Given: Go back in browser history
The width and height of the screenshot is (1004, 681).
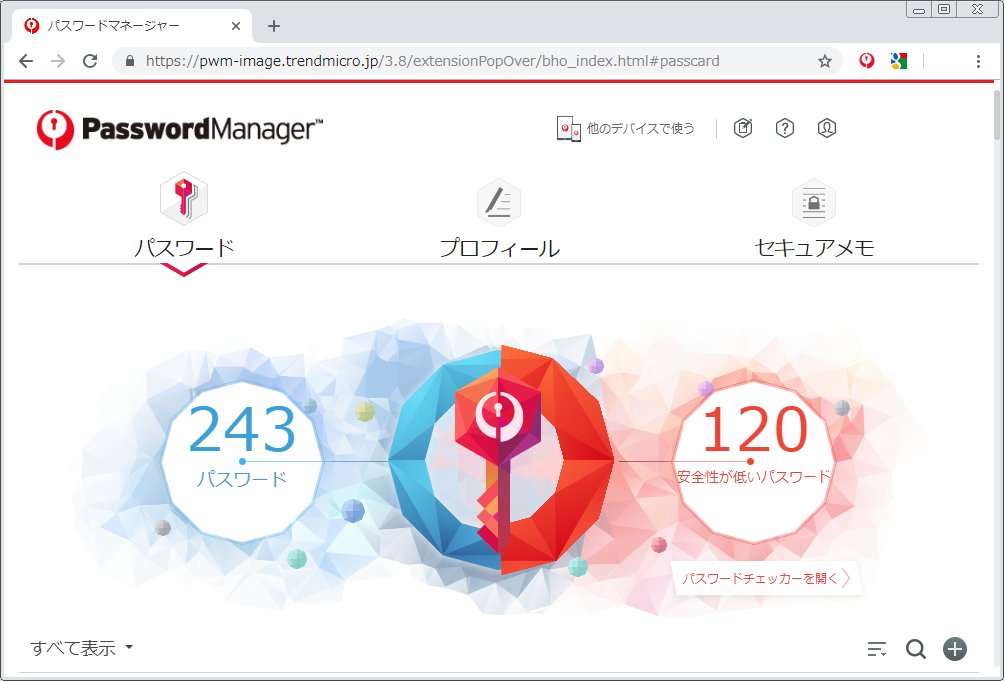Looking at the screenshot, I should (x=26, y=61).
